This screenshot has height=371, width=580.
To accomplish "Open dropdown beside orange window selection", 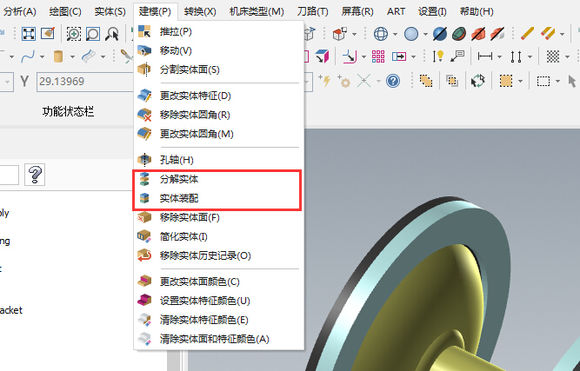I will click(x=520, y=81).
